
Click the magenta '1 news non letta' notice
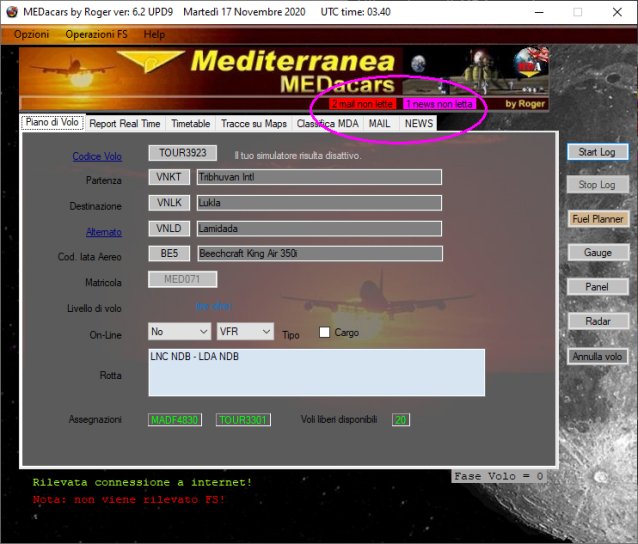[439, 104]
